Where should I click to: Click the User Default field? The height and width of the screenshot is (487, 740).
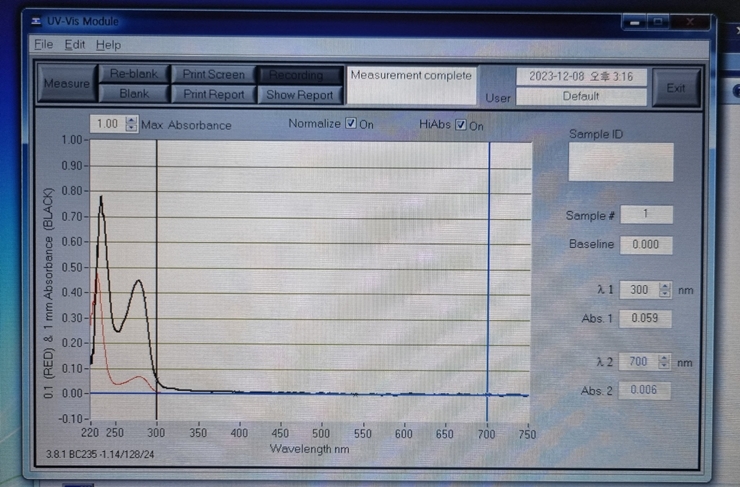point(581,97)
